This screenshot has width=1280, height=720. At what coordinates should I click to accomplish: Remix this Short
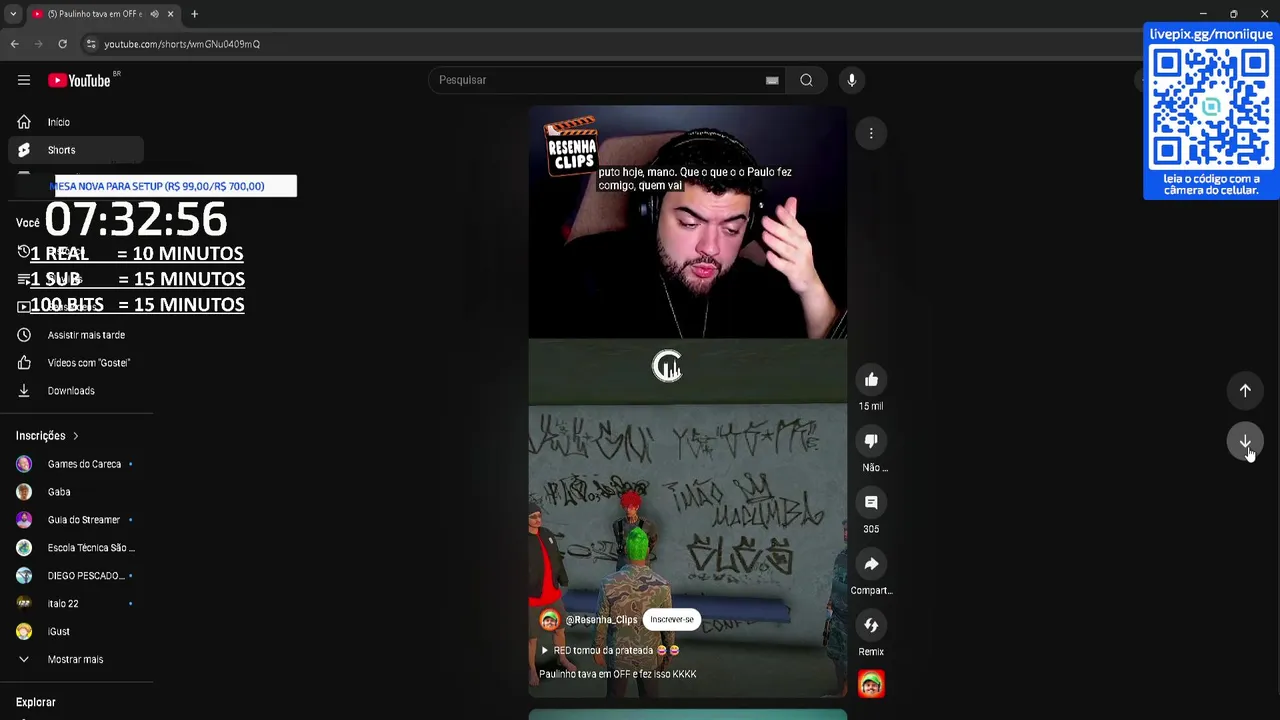tap(871, 625)
